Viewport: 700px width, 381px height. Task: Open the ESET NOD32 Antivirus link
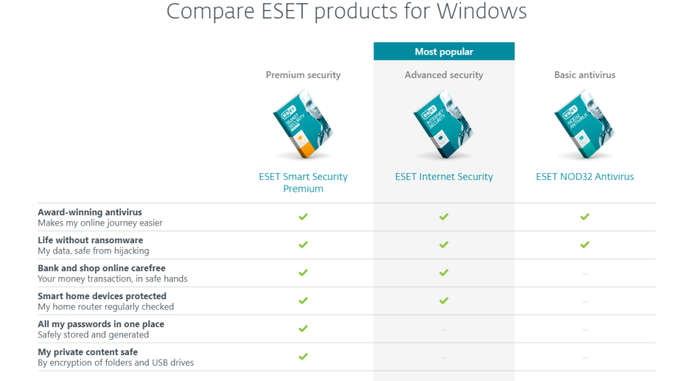pos(585,176)
